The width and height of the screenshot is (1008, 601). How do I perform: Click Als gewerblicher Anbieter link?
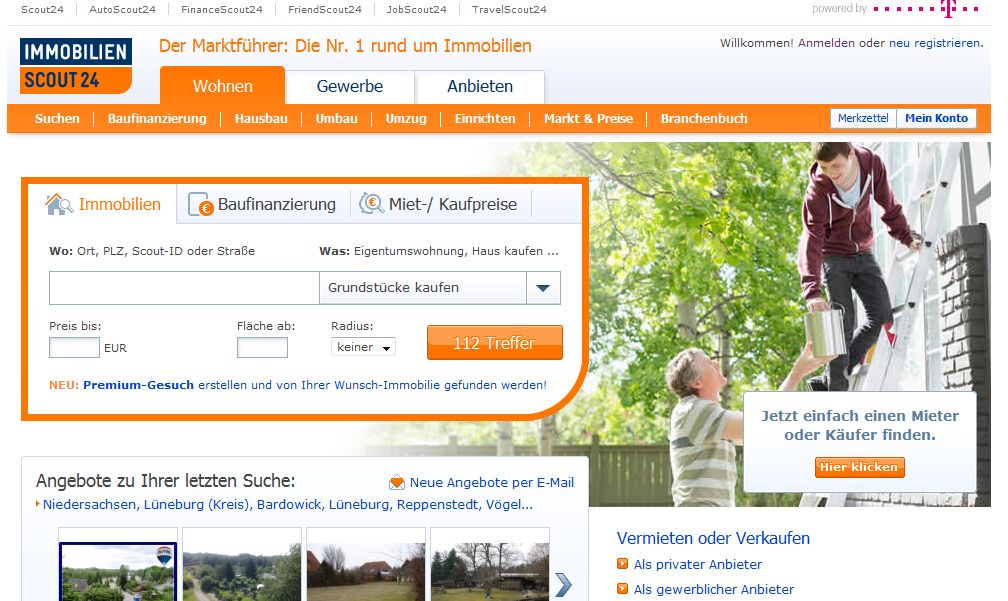(714, 589)
